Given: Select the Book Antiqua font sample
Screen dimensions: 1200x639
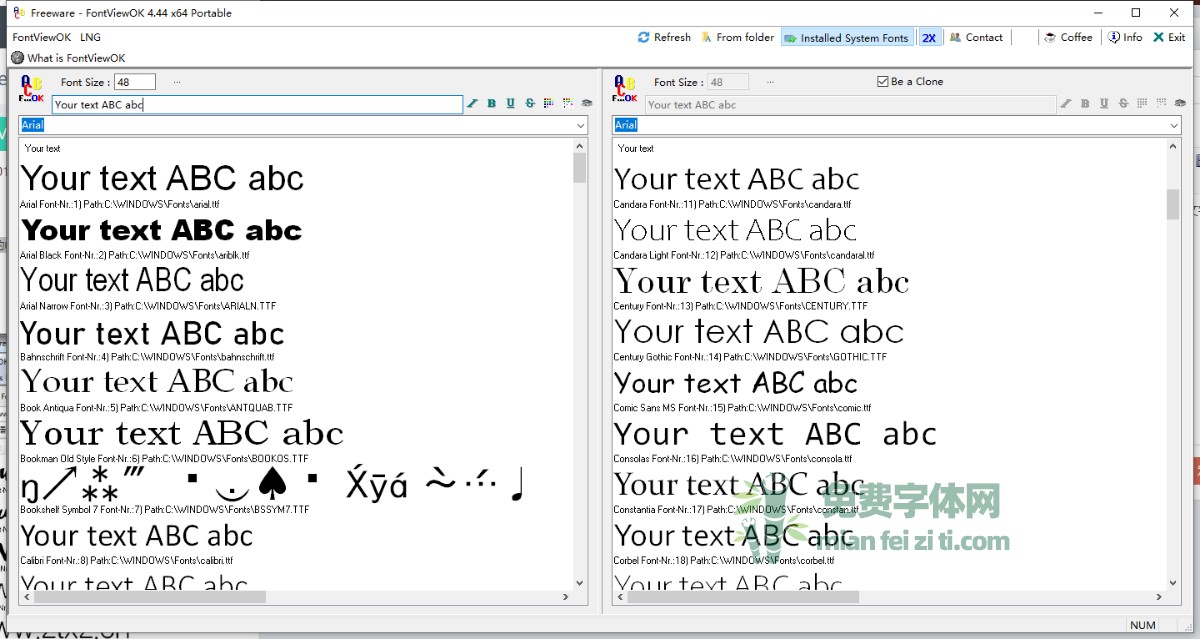Looking at the screenshot, I should click(157, 381).
